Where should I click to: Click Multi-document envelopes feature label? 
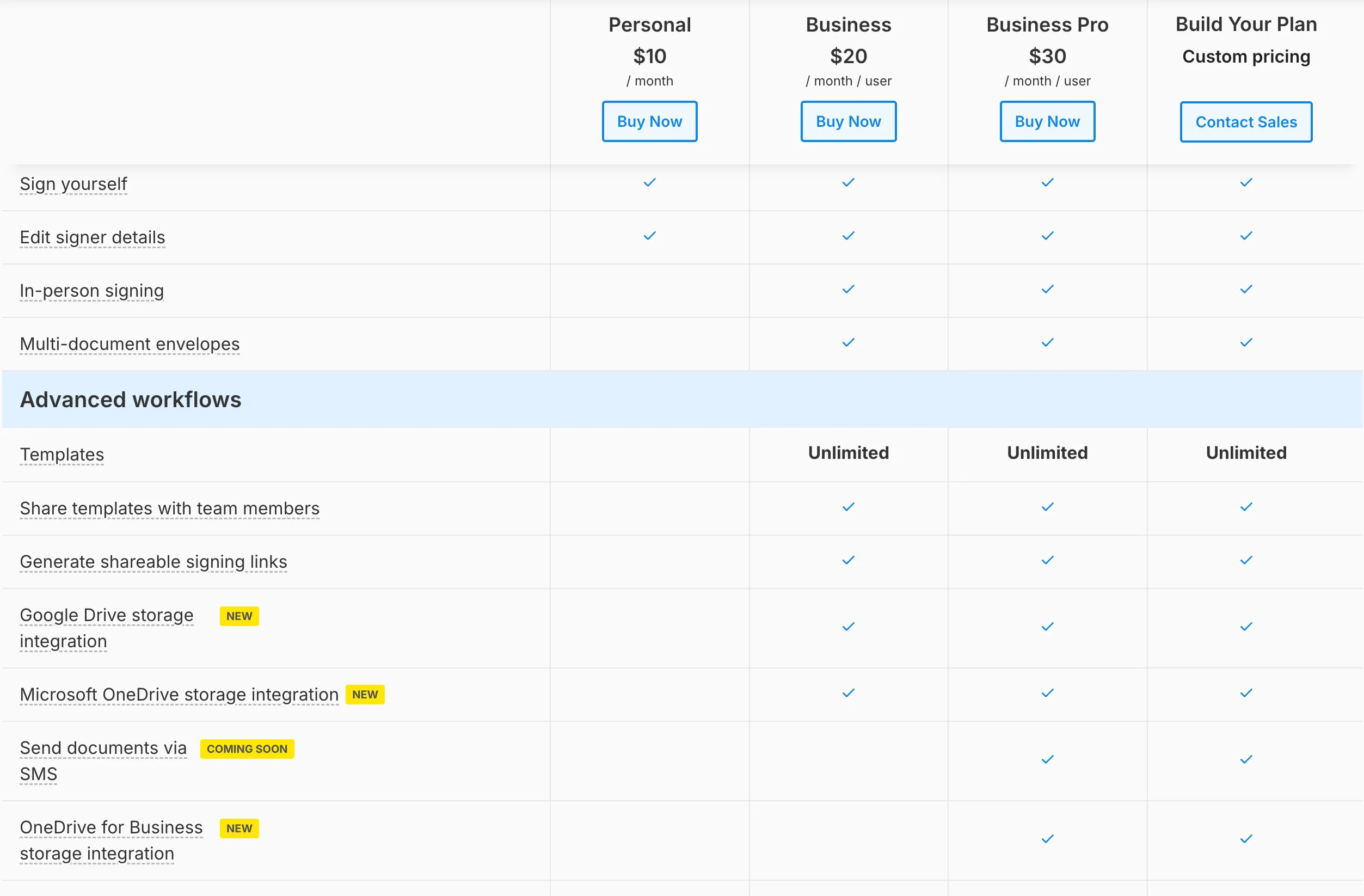click(130, 344)
